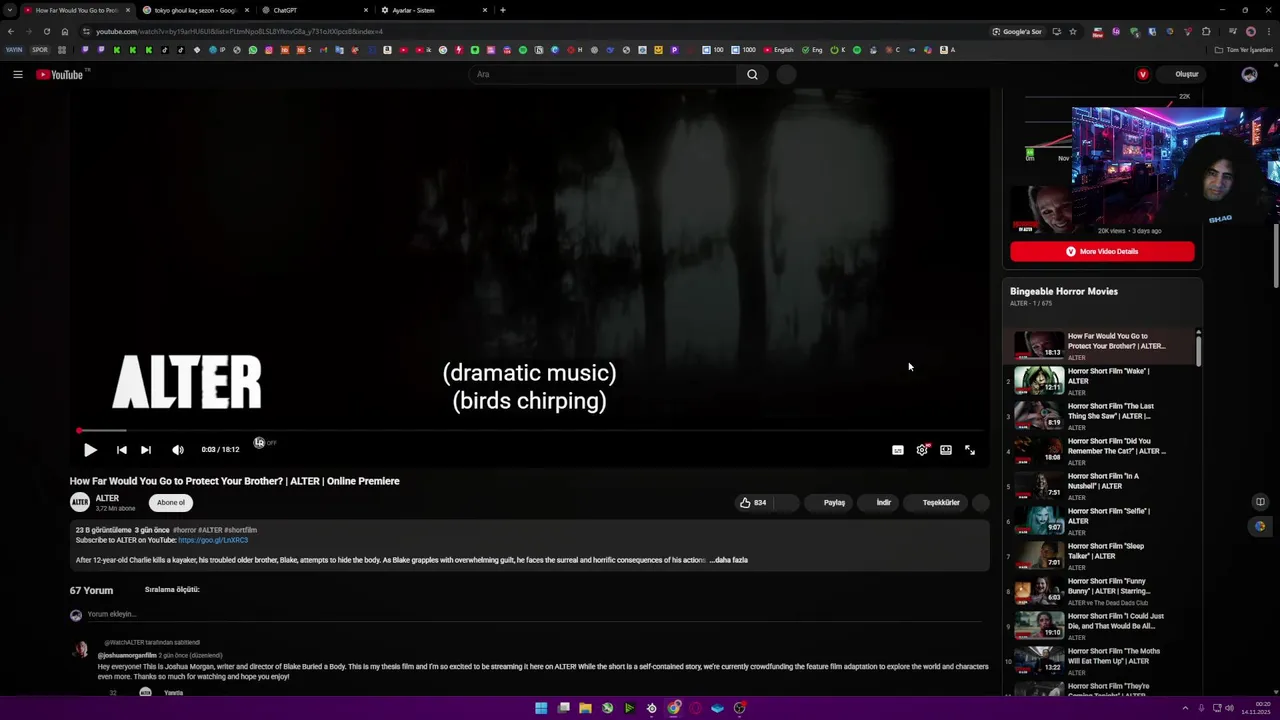Open the more actions button after Teşekkürler
This screenshot has height=720, width=1280.
point(981,503)
